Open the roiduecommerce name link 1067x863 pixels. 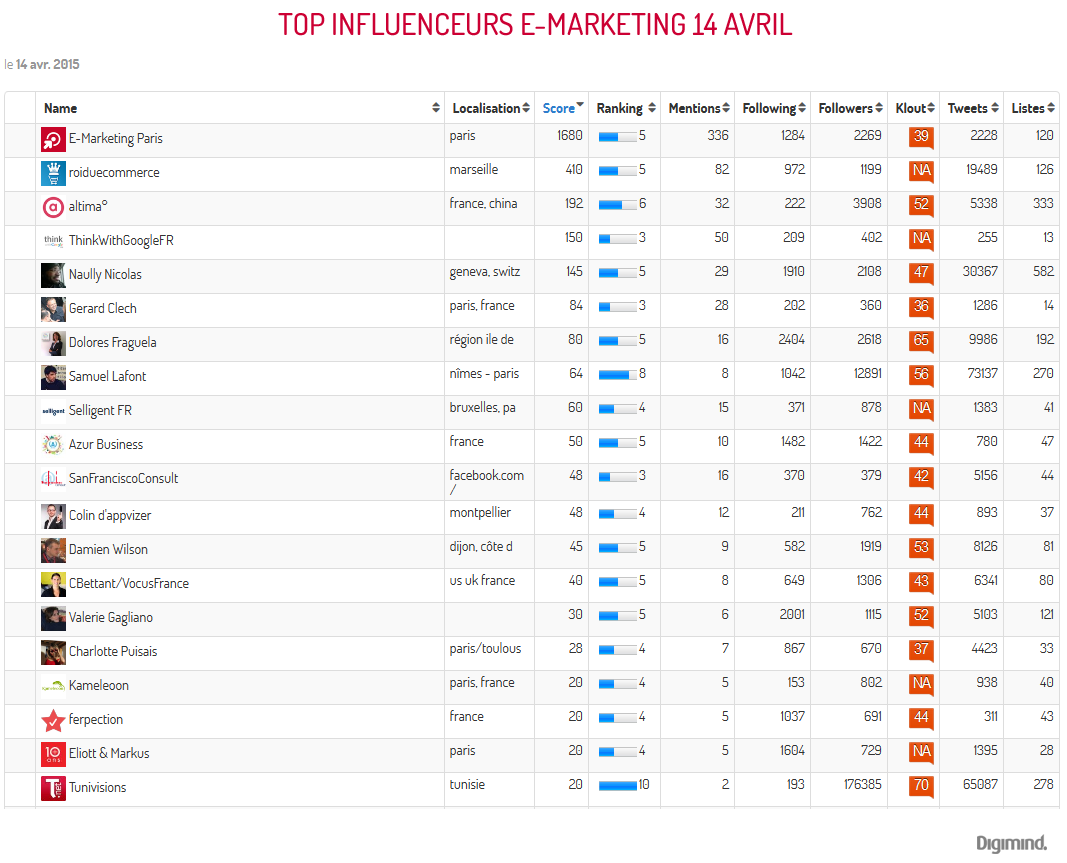tap(114, 173)
